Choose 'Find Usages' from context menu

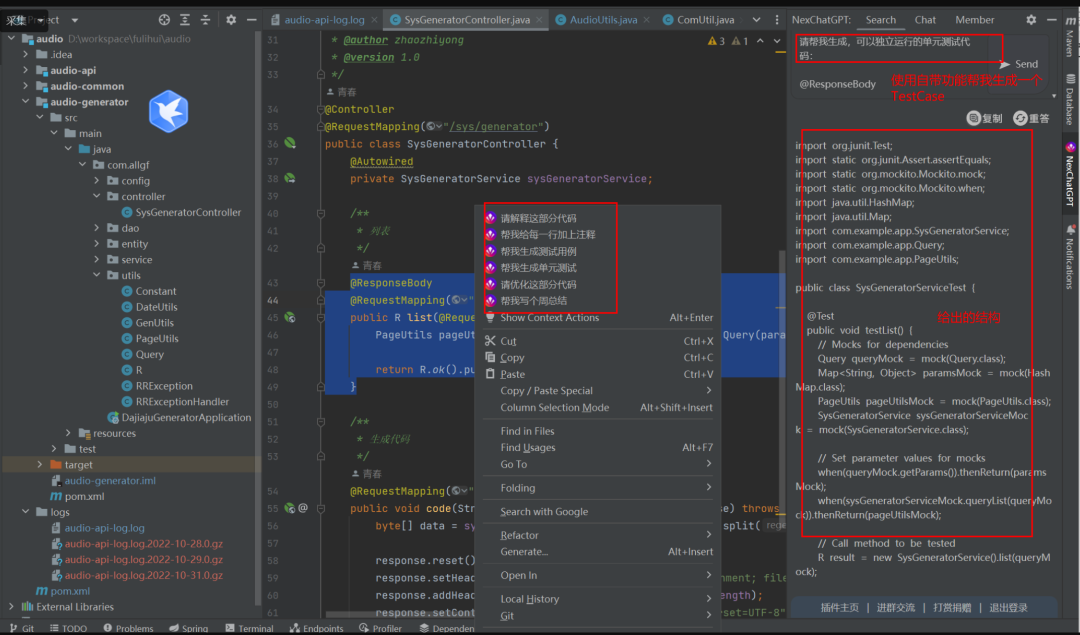pyautogui.click(x=528, y=448)
